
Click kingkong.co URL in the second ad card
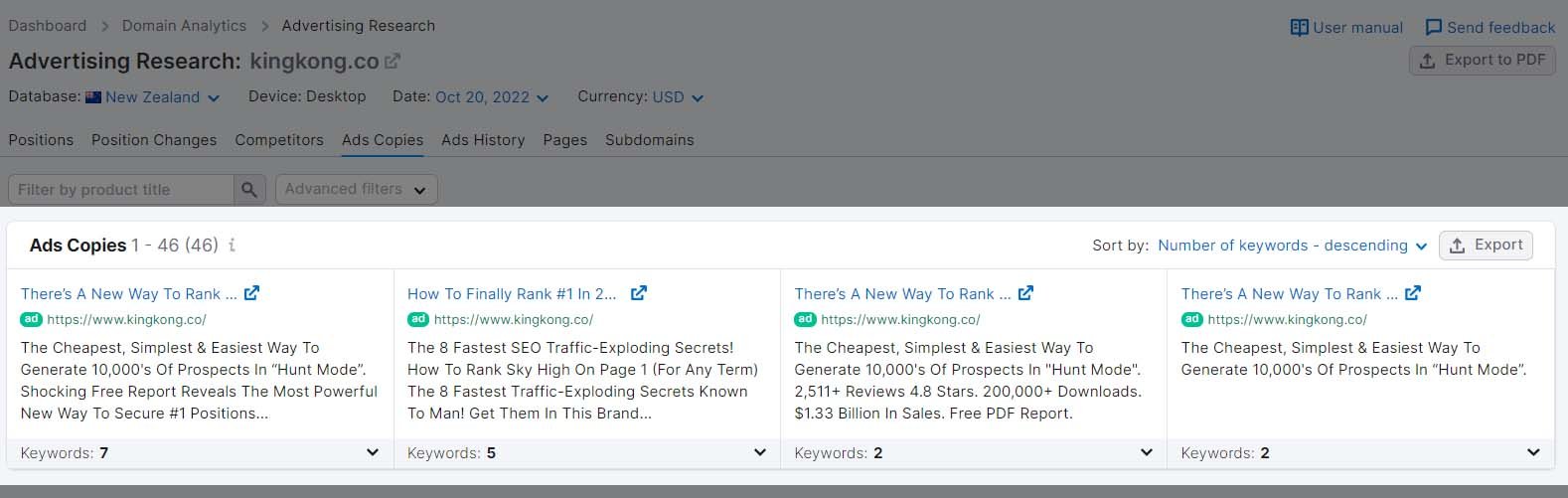click(514, 320)
